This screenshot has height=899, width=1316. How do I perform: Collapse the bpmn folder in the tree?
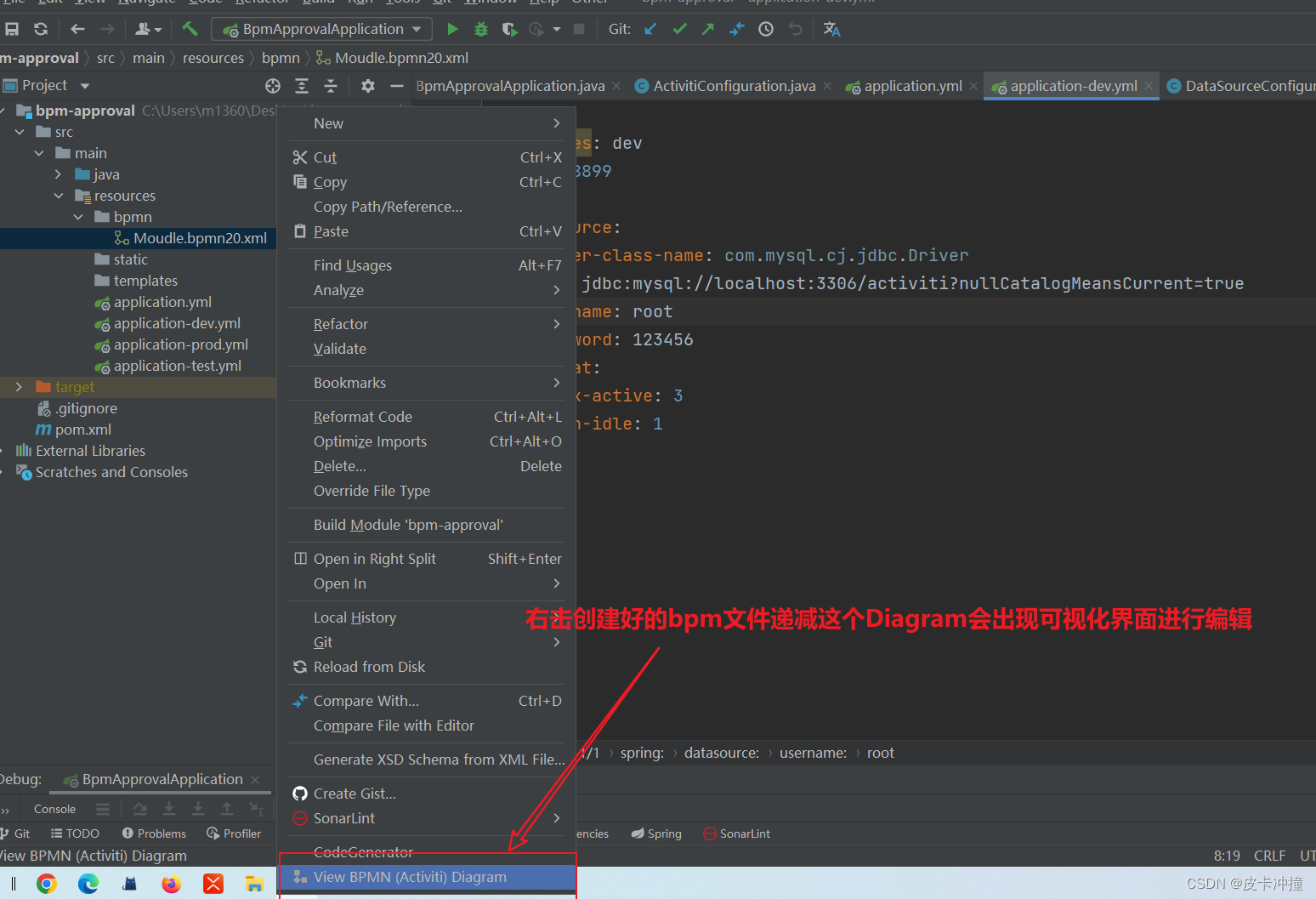click(78, 217)
